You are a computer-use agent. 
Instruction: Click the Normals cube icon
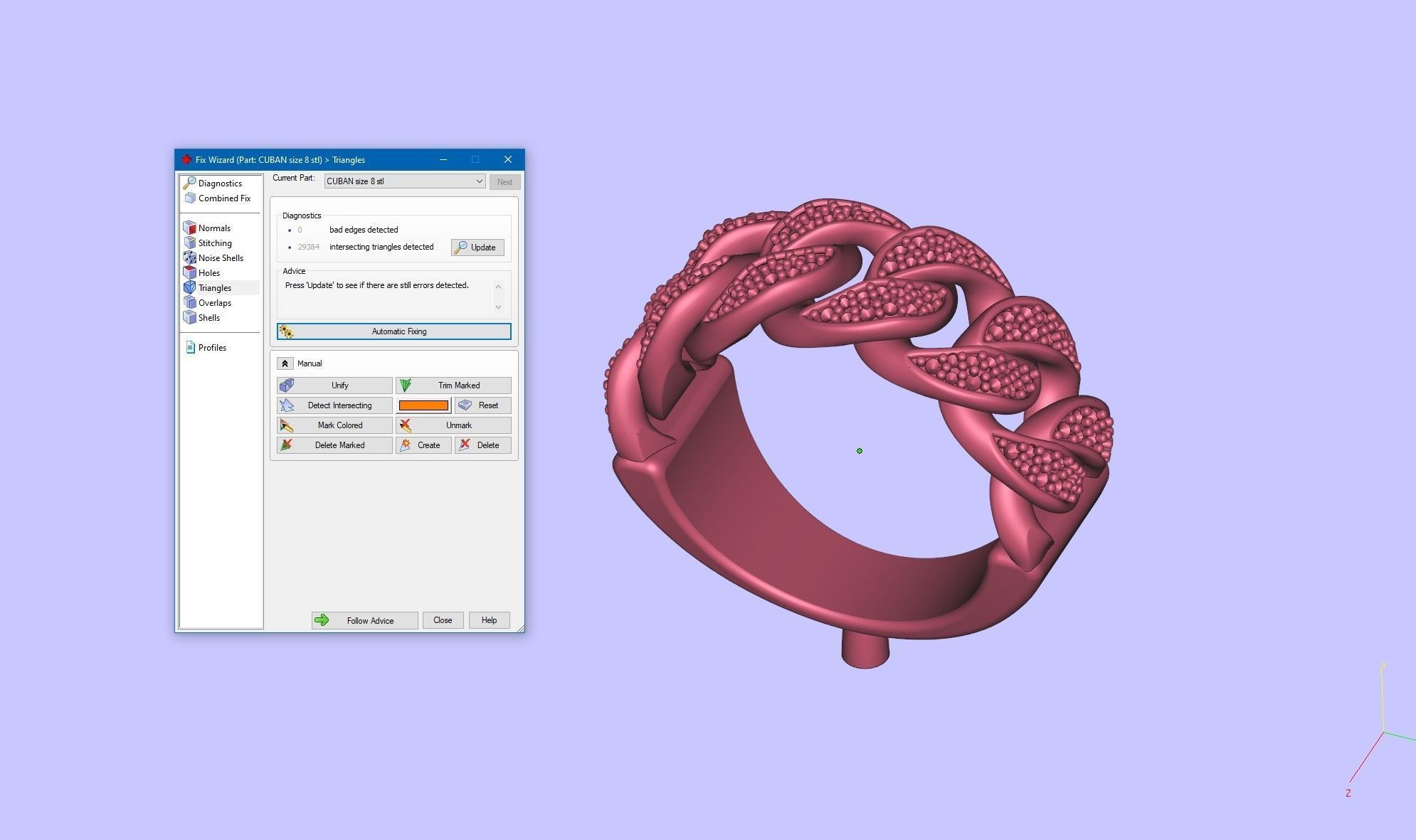click(x=189, y=228)
